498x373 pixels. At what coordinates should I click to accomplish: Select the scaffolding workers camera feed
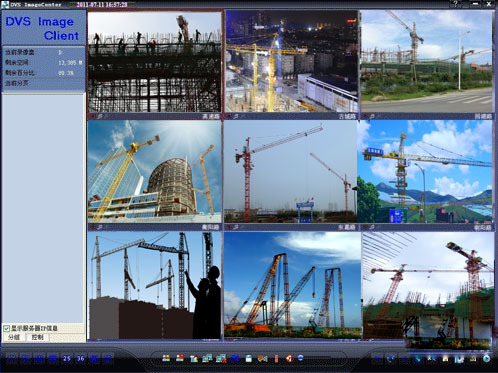click(154, 62)
